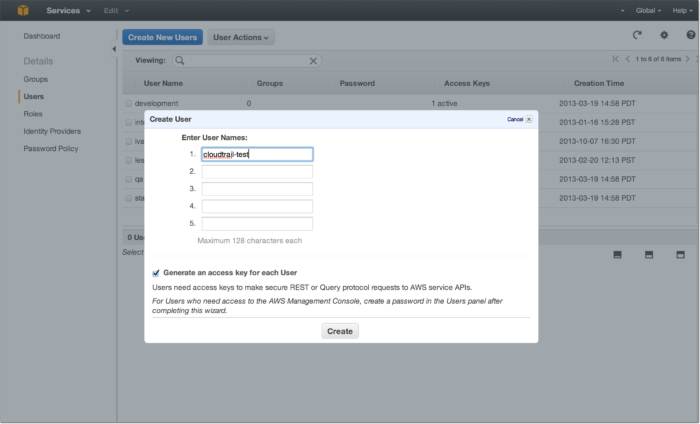Open the Global region dropdown
This screenshot has width=700, height=424.
point(650,10)
